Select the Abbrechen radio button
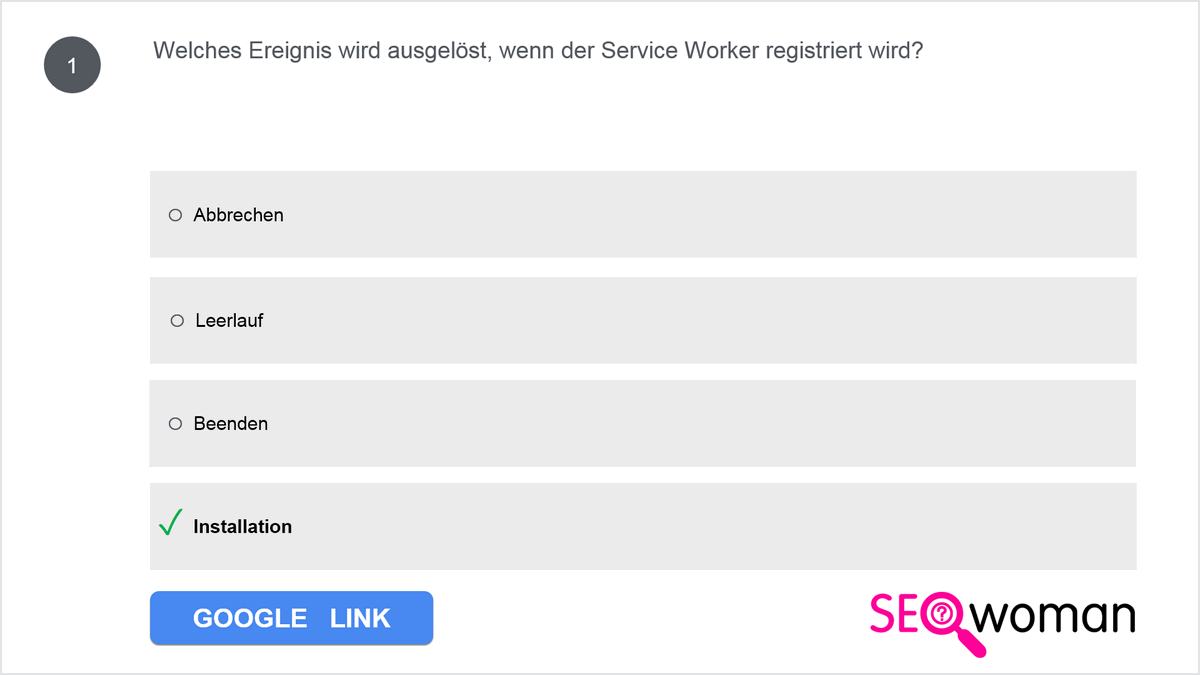The image size is (1200, 675). (175, 215)
